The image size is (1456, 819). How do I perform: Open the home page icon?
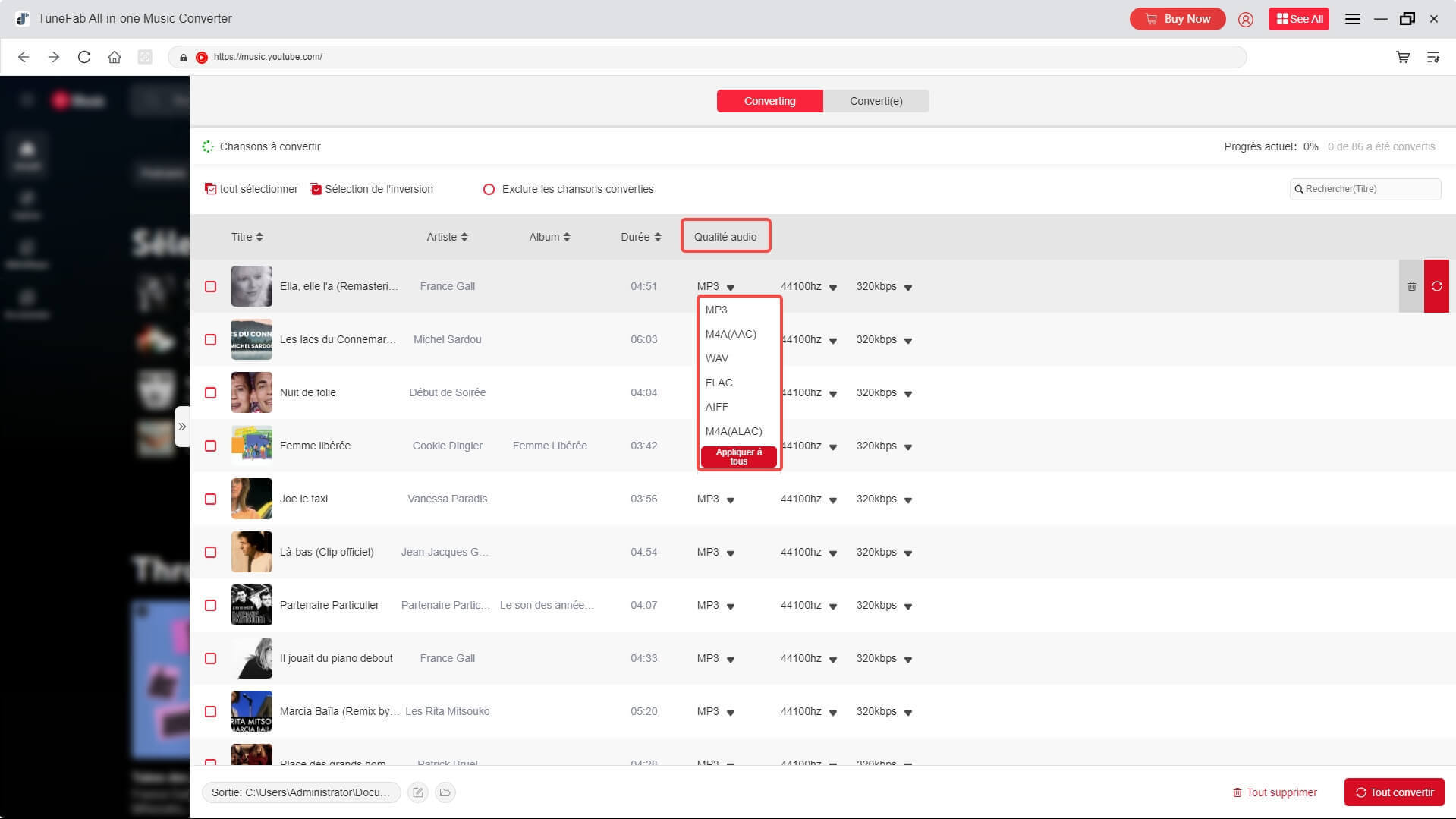[x=115, y=57]
